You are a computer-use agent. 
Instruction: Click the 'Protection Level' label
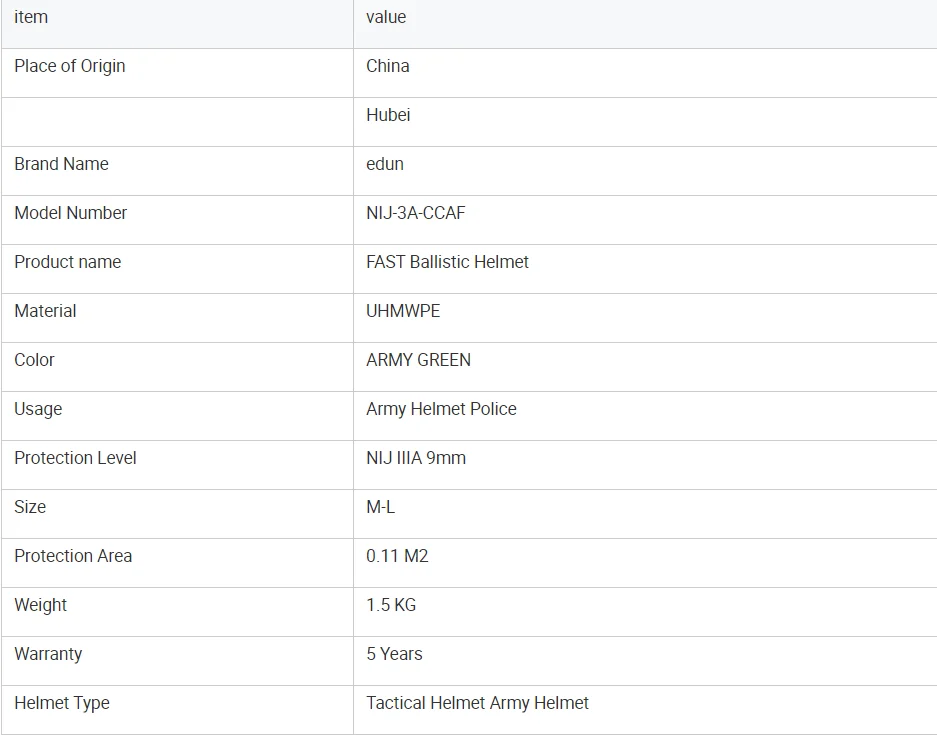click(x=75, y=458)
